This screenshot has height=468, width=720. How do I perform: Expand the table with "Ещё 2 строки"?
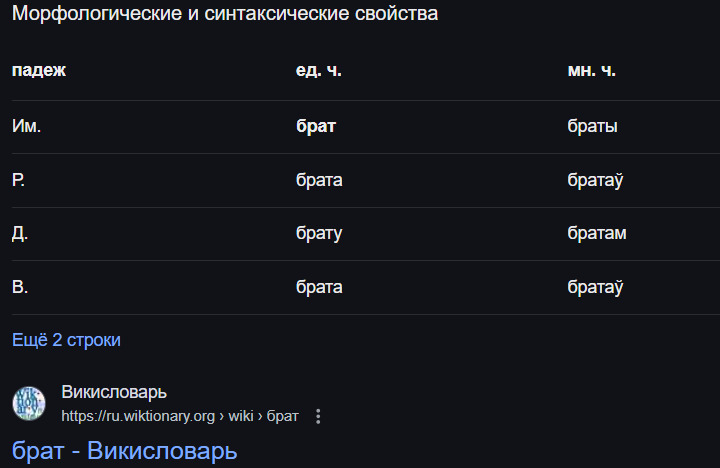click(x=66, y=340)
